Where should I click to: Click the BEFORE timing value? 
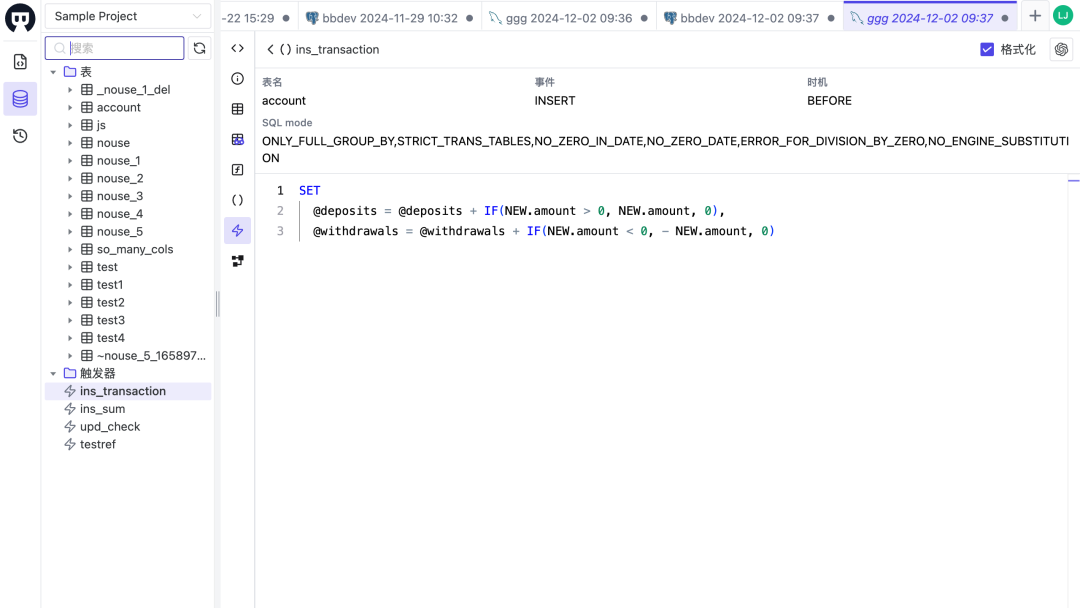[x=829, y=101]
